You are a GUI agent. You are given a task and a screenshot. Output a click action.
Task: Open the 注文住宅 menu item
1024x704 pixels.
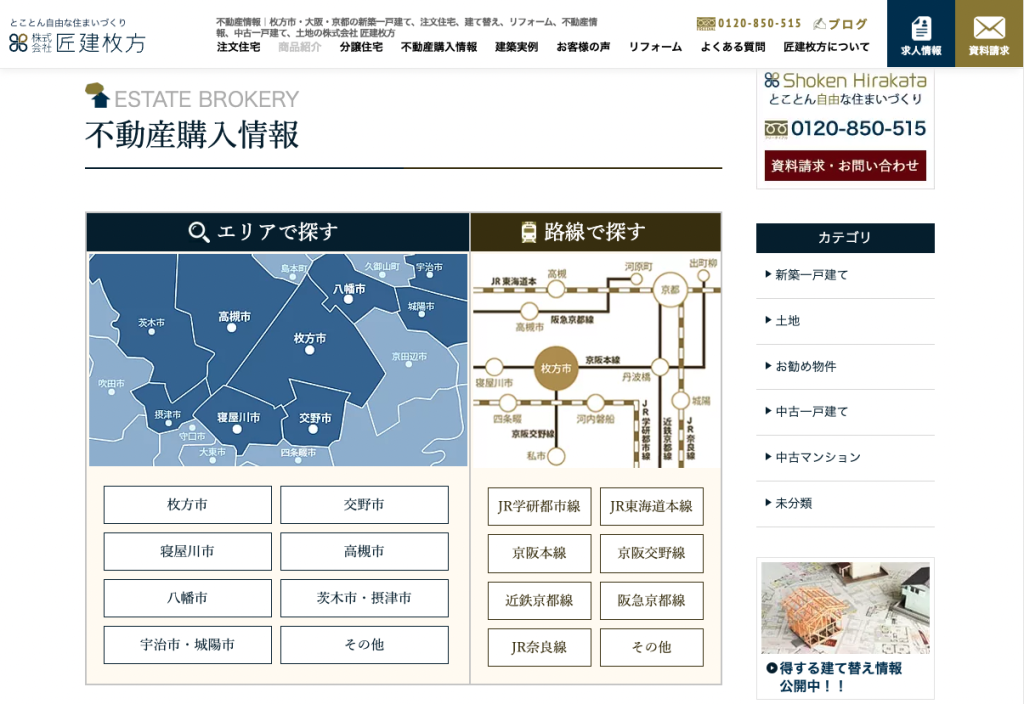point(238,47)
